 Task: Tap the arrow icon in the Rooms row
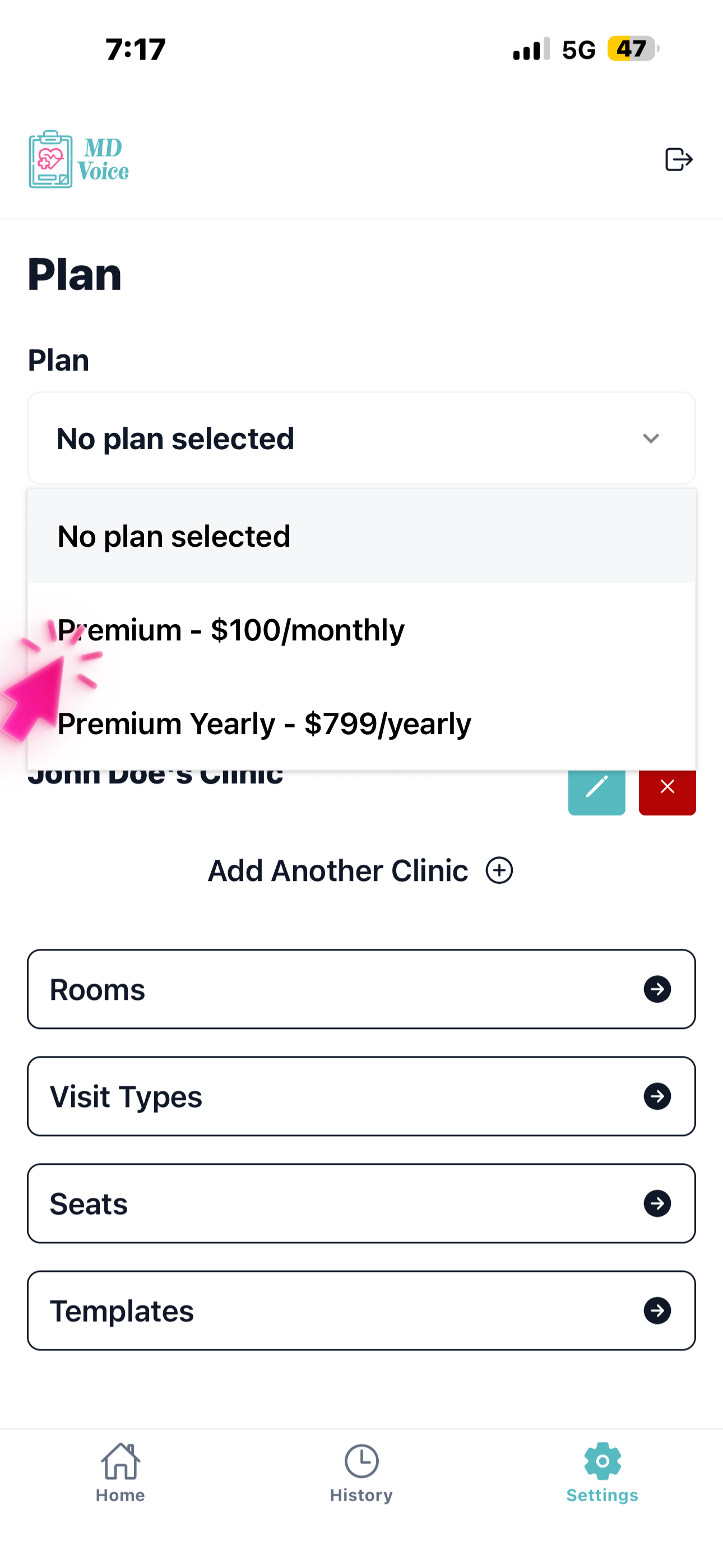point(657,989)
